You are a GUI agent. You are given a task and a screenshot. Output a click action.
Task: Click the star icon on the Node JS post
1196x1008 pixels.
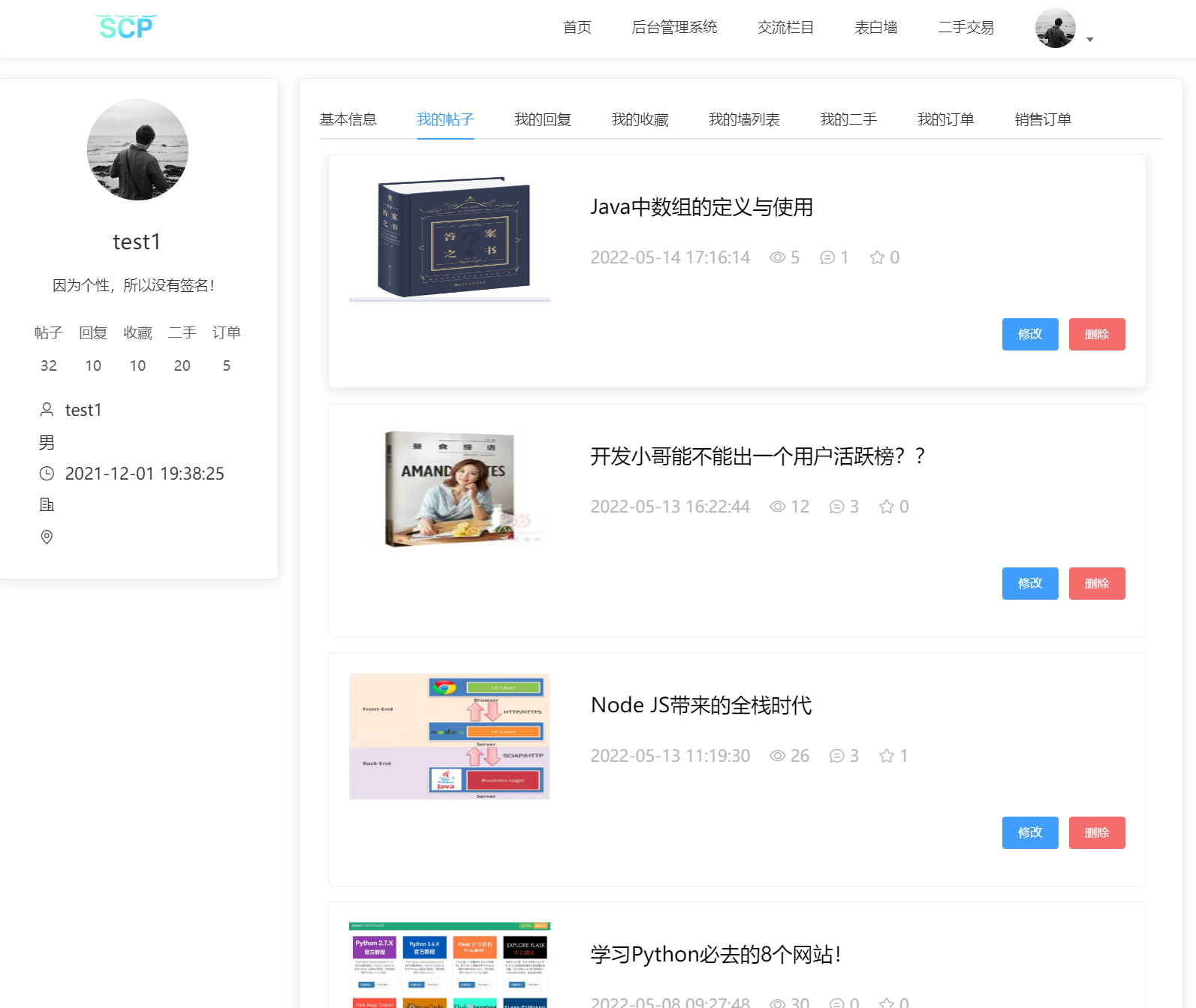(887, 756)
